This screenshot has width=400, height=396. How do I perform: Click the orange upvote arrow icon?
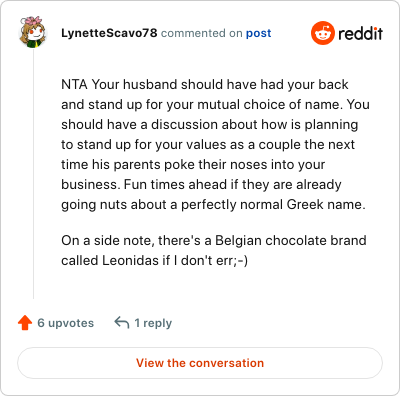[25, 323]
